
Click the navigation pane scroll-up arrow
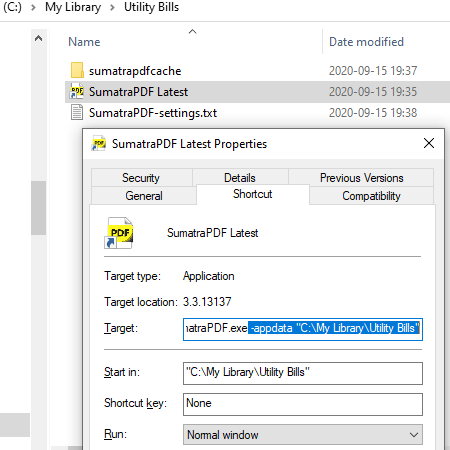click(x=39, y=38)
